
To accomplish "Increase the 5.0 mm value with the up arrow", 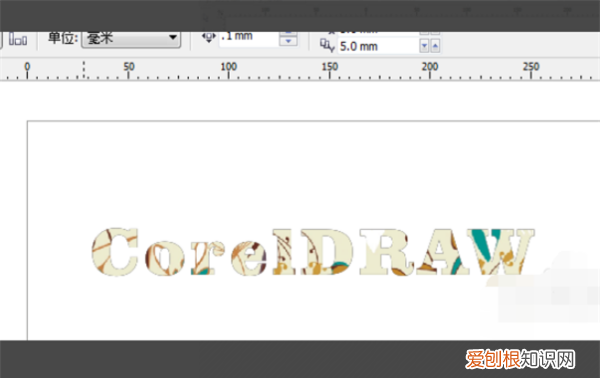I will pyautogui.click(x=435, y=46).
